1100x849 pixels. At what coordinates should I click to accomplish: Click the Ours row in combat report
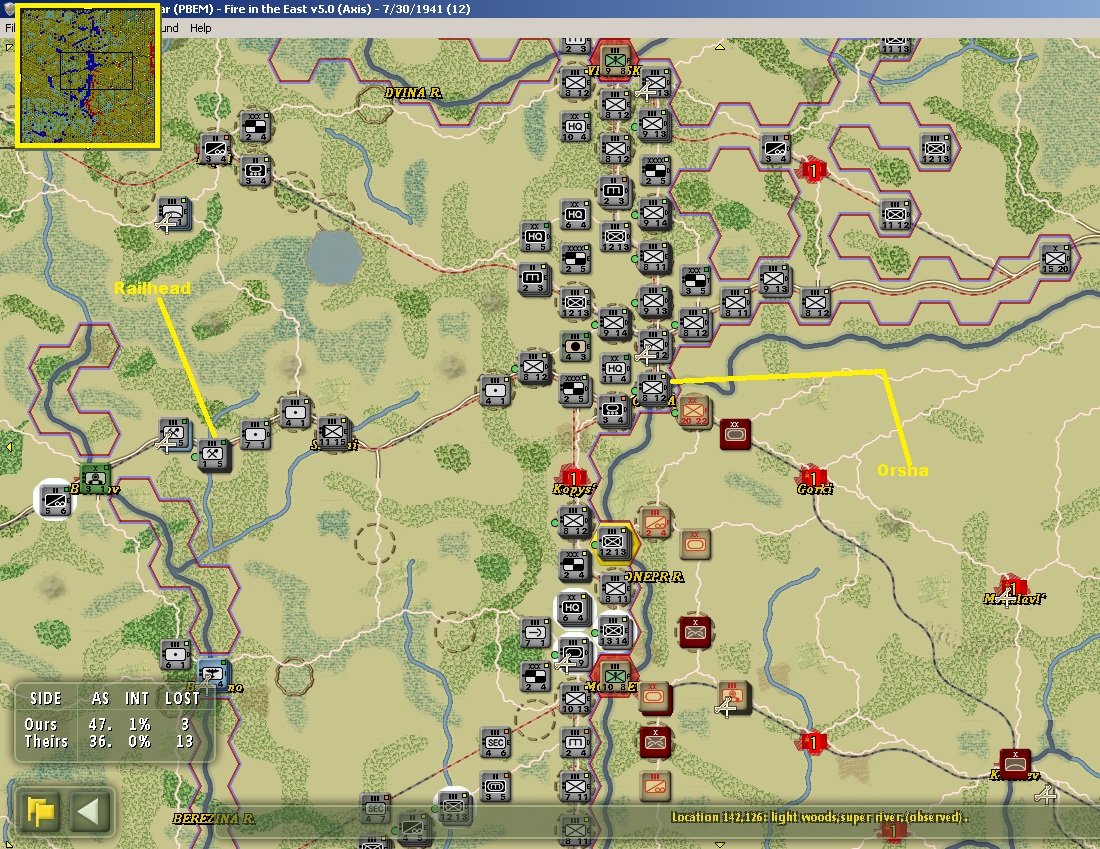coord(107,724)
